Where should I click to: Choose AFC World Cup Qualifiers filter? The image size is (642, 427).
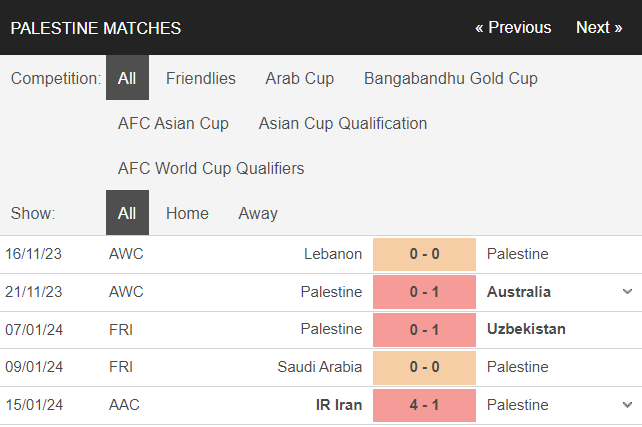coord(211,168)
